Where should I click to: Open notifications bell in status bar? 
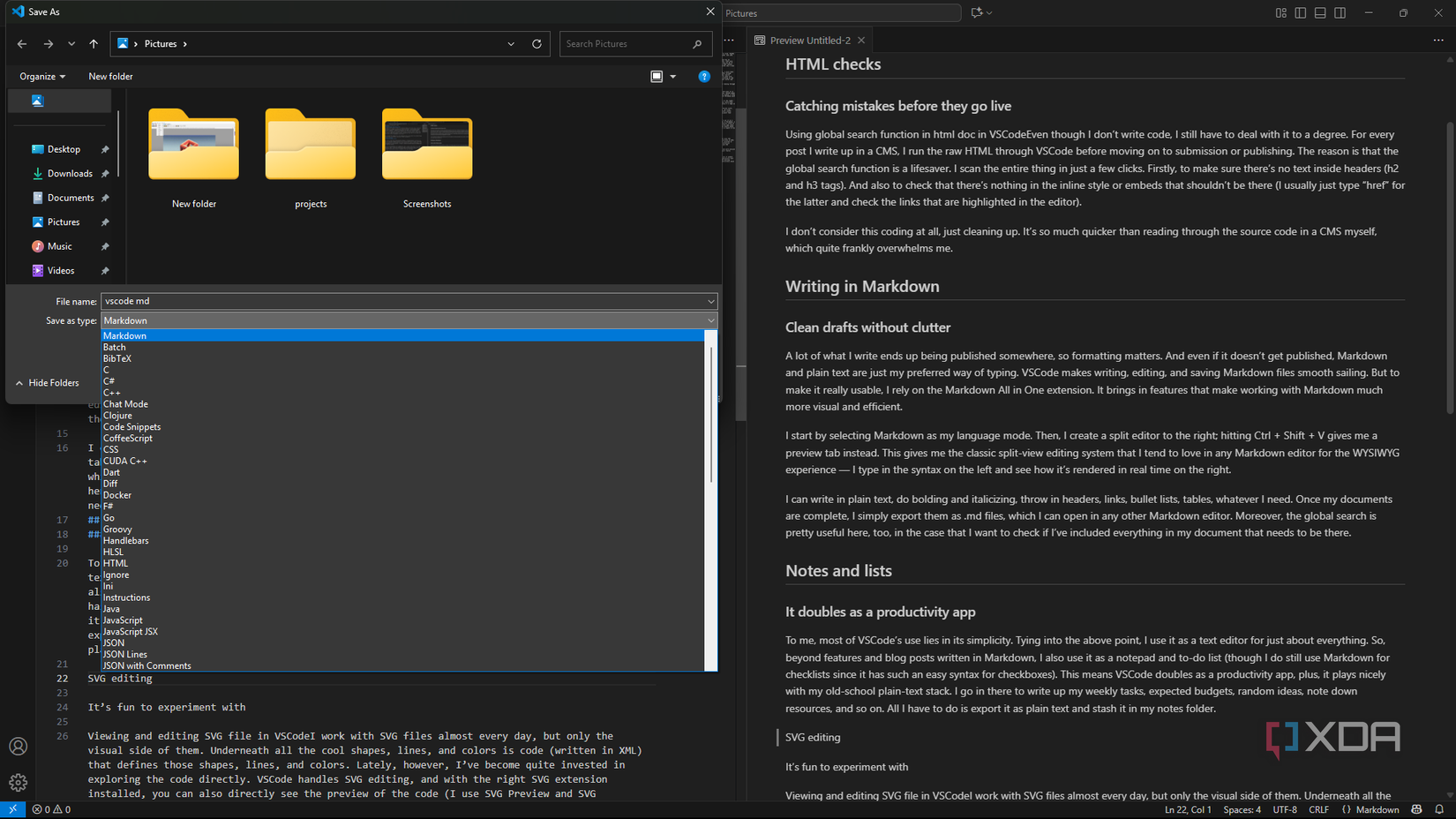(1439, 809)
